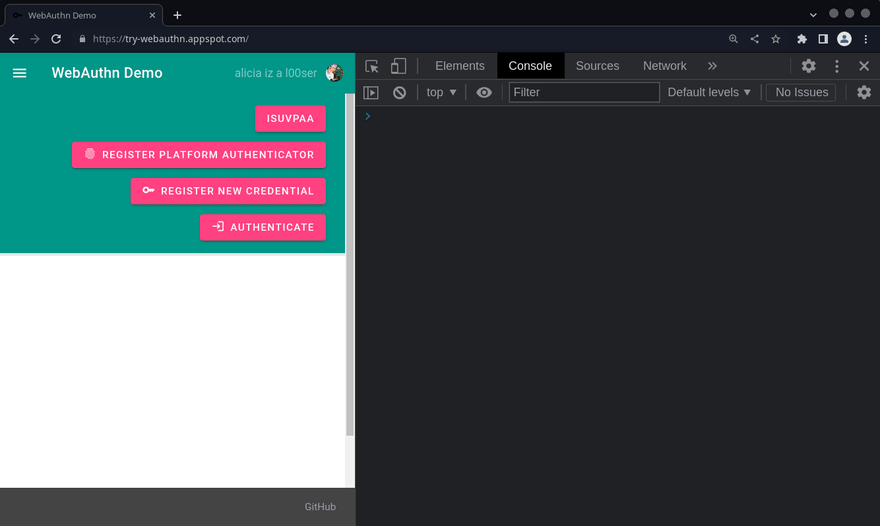Click Register Platform Authenticator button
This screenshot has height=526, width=880.
[199, 154]
